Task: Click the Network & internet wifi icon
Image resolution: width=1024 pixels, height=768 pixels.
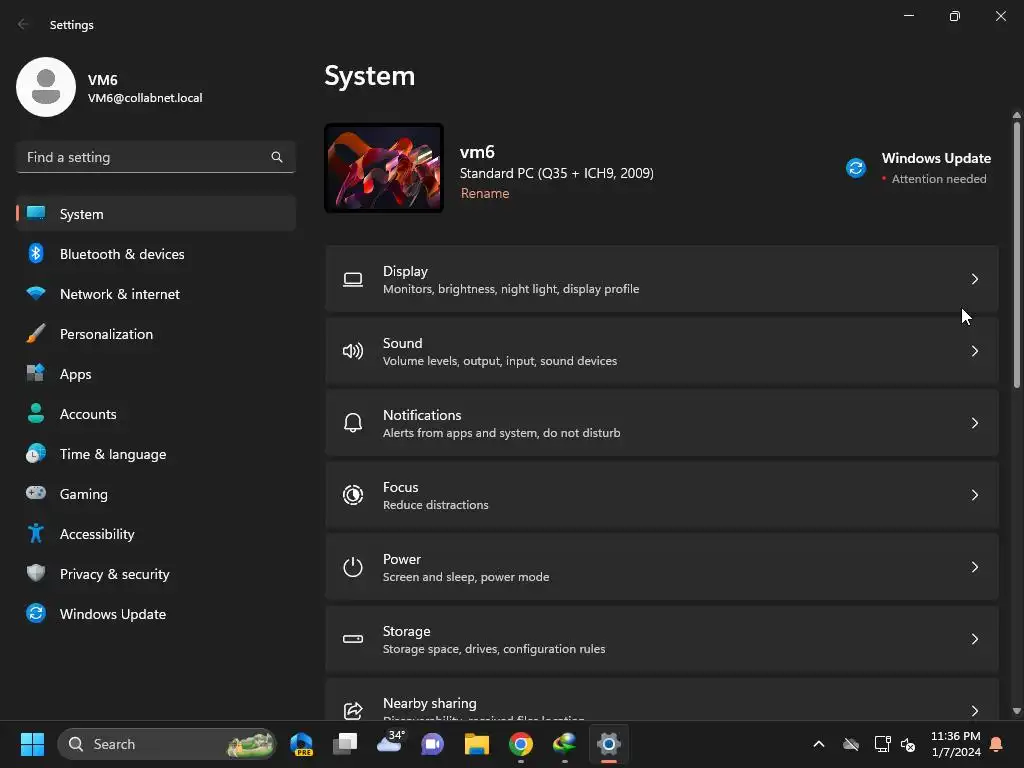Action: click(x=36, y=293)
